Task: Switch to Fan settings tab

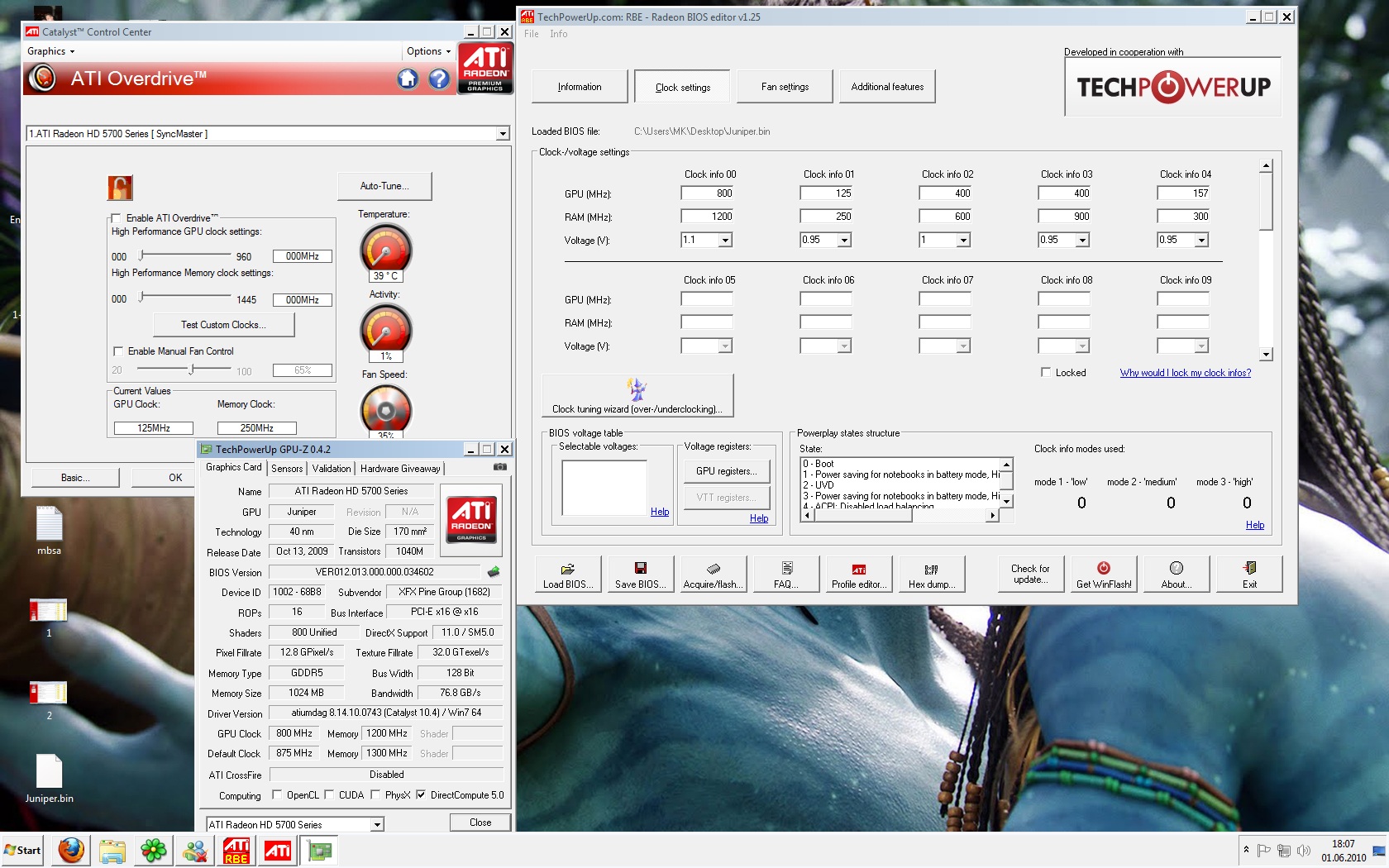Action: [x=785, y=87]
